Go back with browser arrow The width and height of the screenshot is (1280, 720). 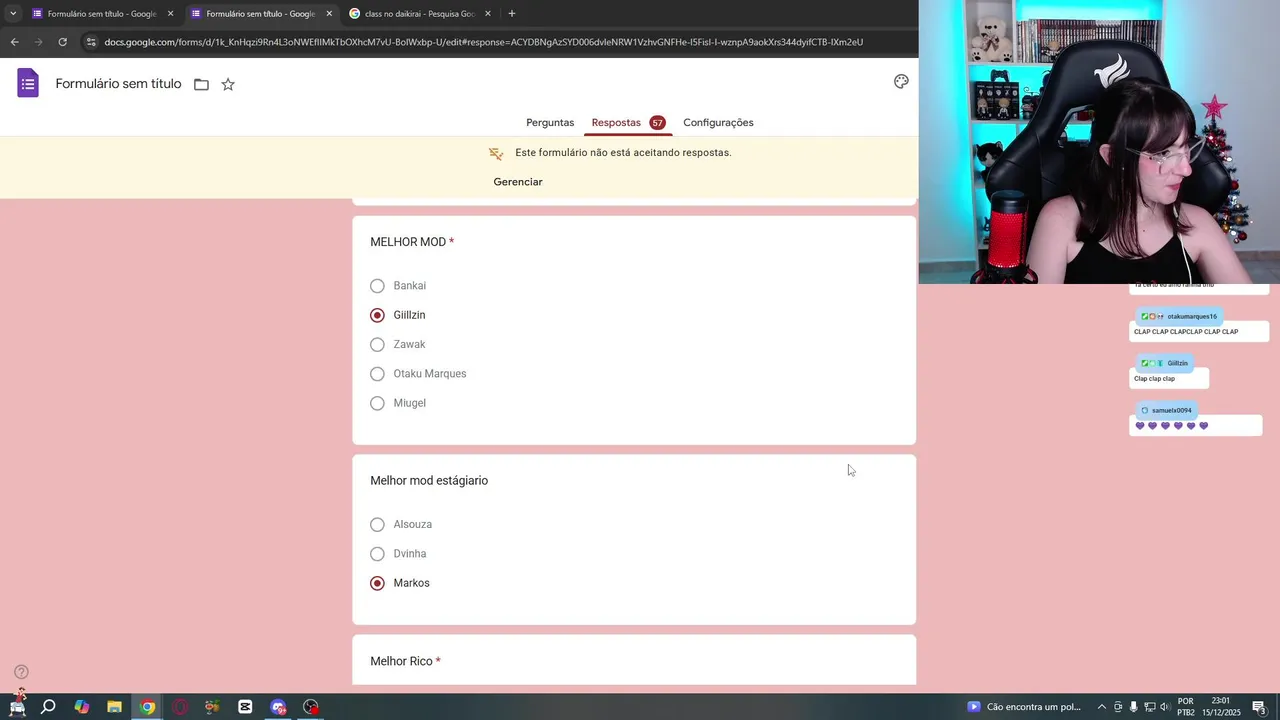click(x=14, y=42)
